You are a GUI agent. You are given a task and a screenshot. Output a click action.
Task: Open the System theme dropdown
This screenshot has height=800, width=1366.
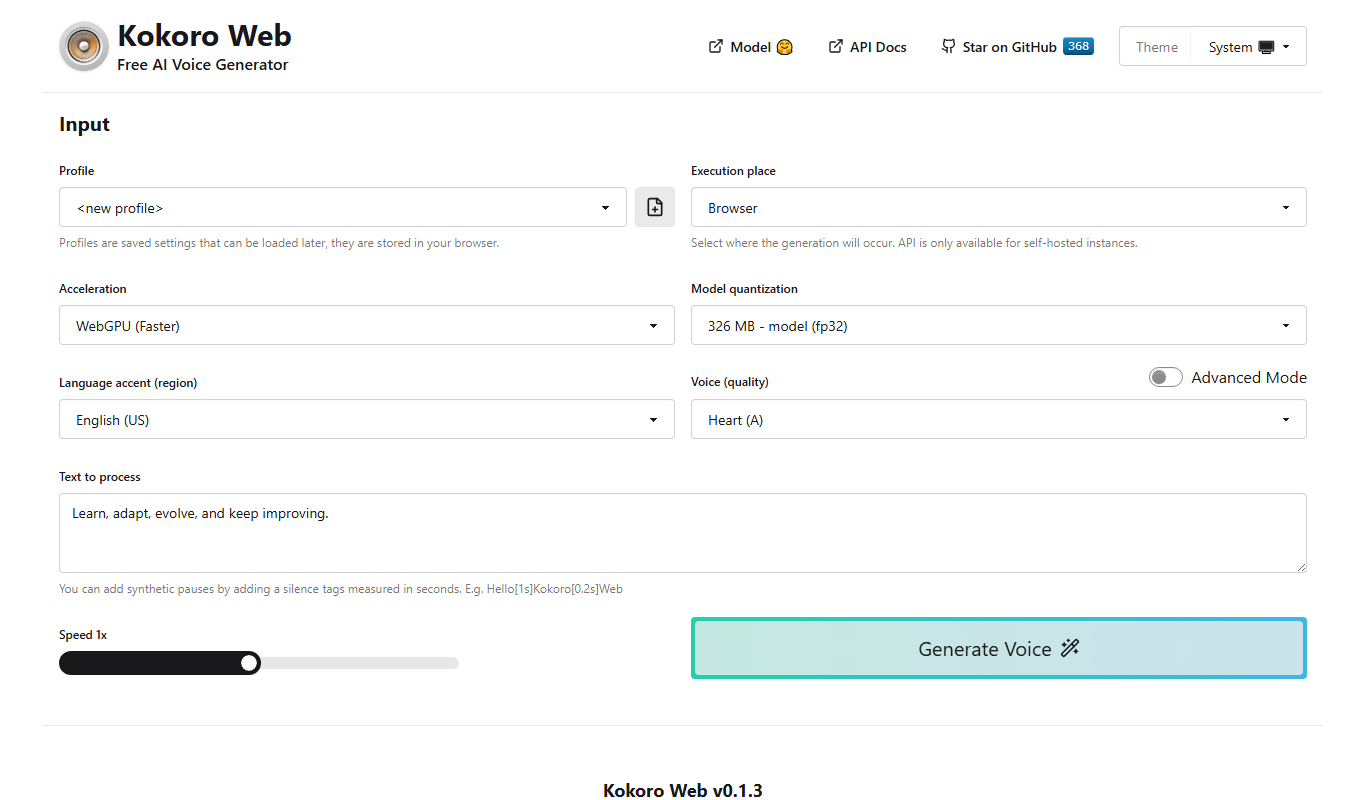pyautogui.click(x=1248, y=47)
